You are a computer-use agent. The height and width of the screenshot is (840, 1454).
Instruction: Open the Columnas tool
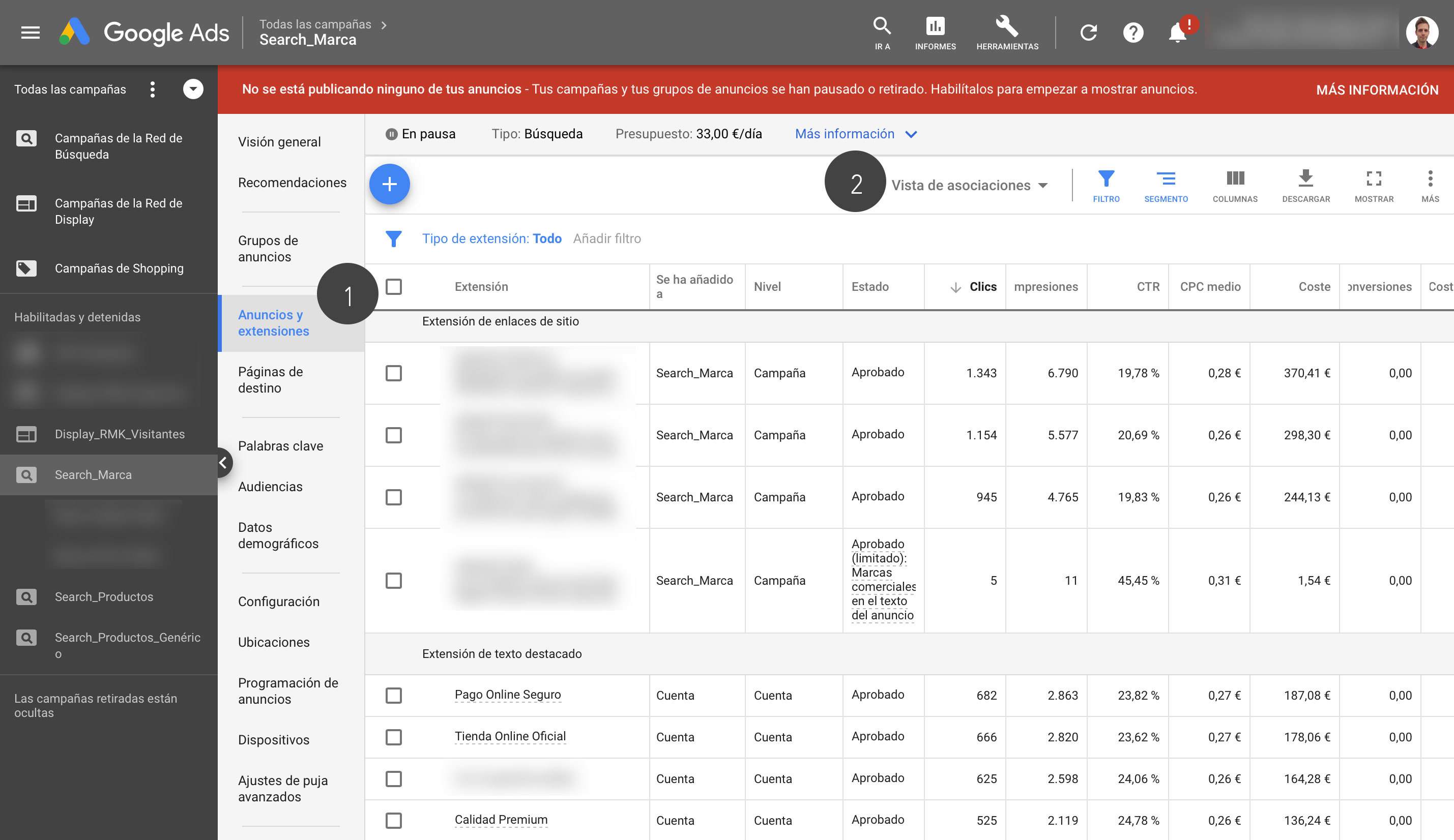click(1235, 186)
